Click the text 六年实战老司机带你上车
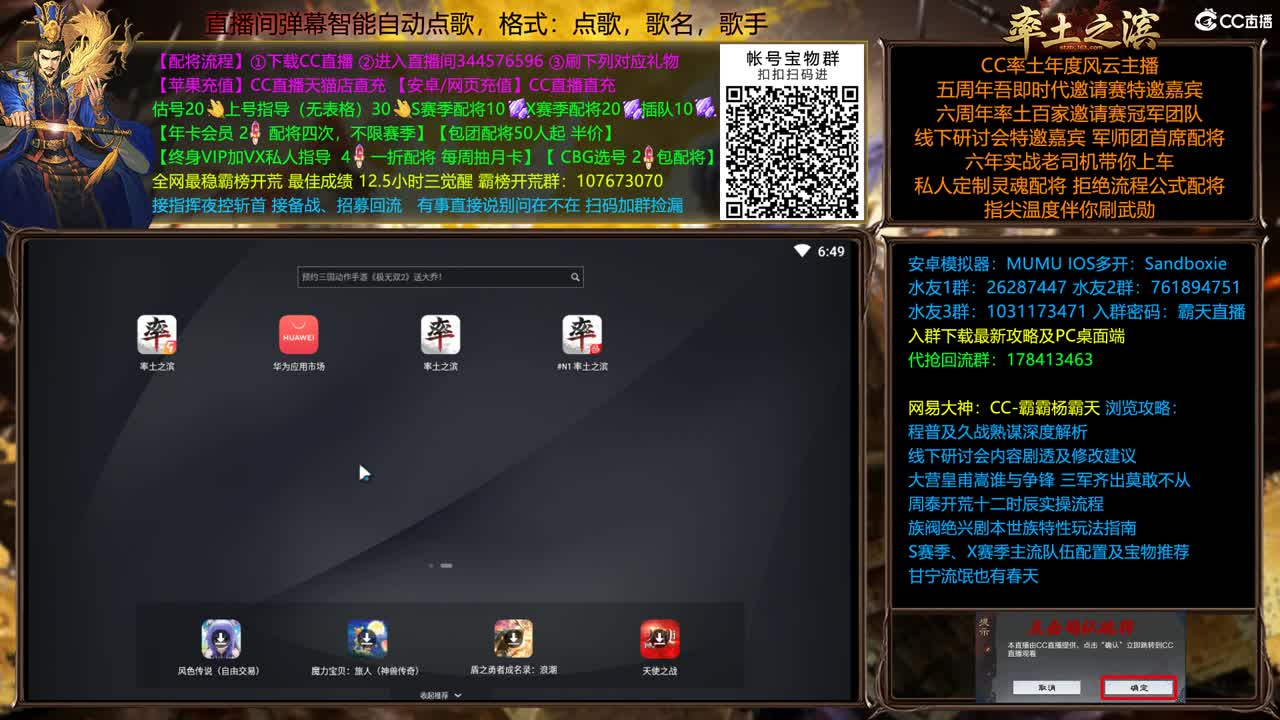The width and height of the screenshot is (1280, 720). click(x=1069, y=162)
